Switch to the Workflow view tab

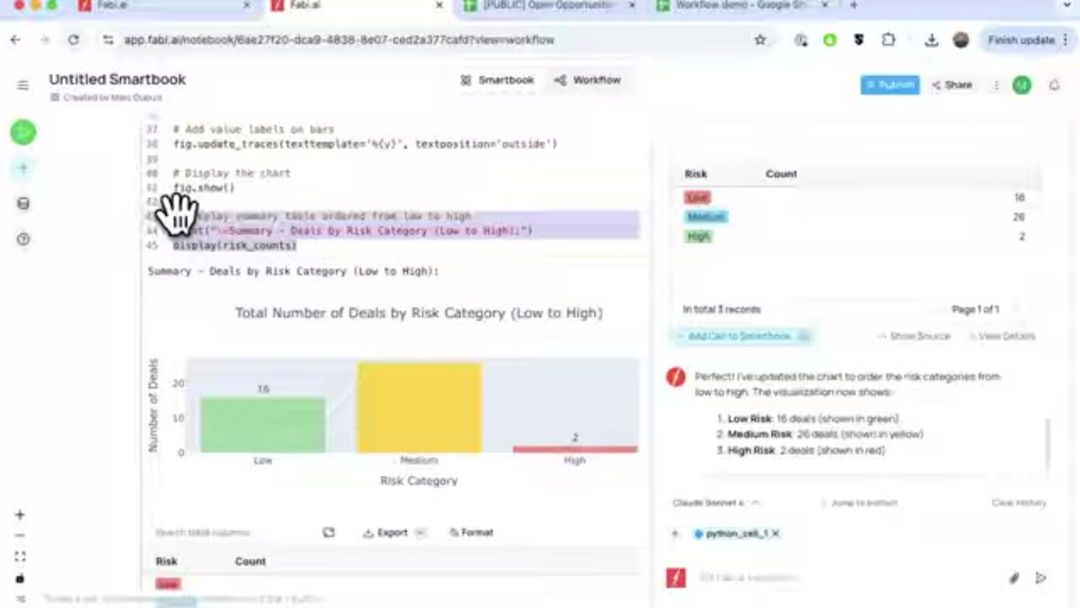pyautogui.click(x=588, y=80)
